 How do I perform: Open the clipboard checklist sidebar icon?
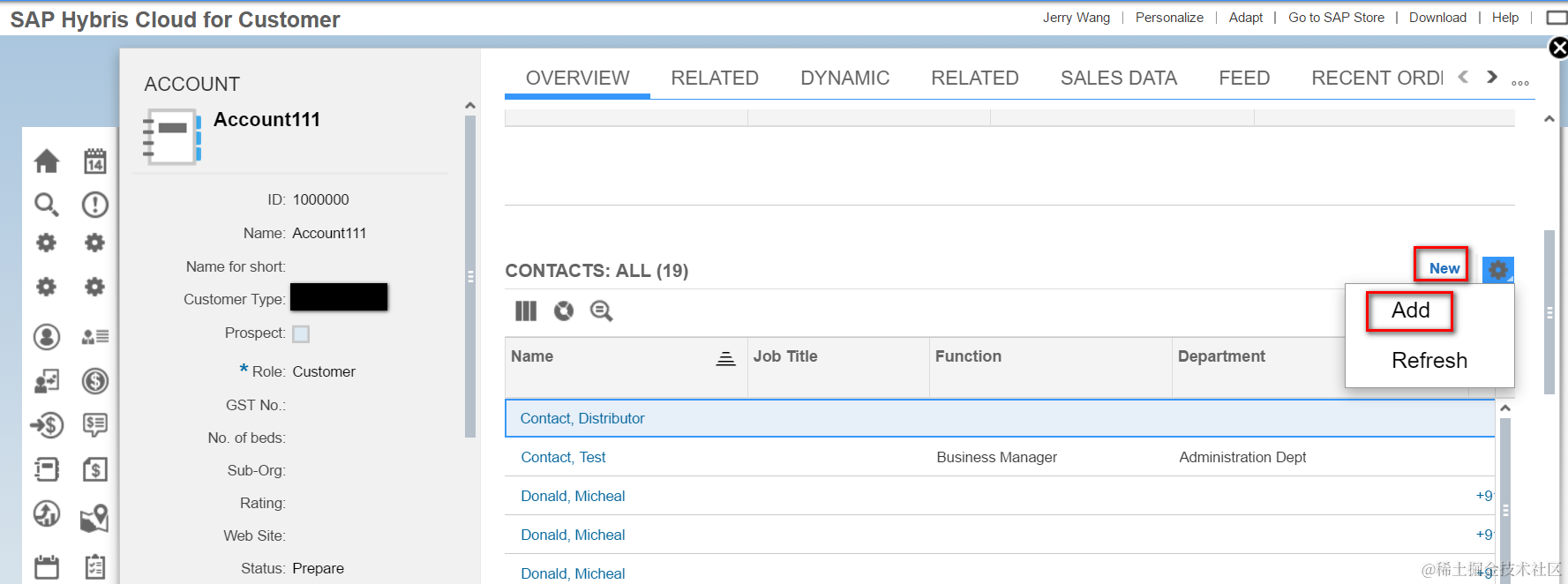(95, 566)
